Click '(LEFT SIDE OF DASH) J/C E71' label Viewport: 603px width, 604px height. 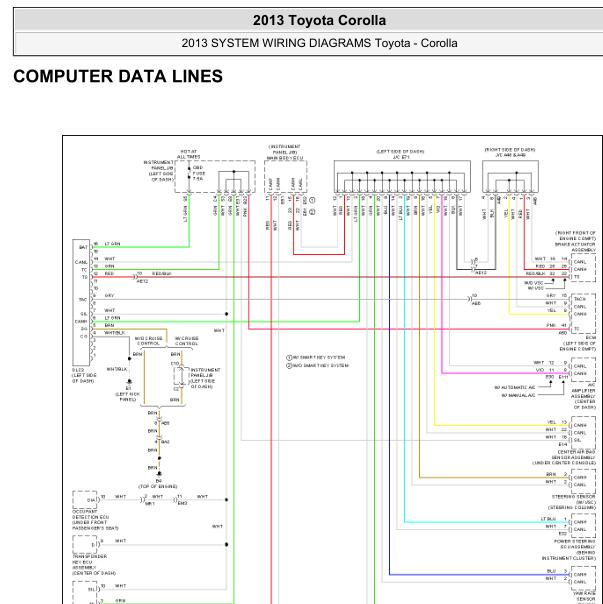pyautogui.click(x=400, y=154)
